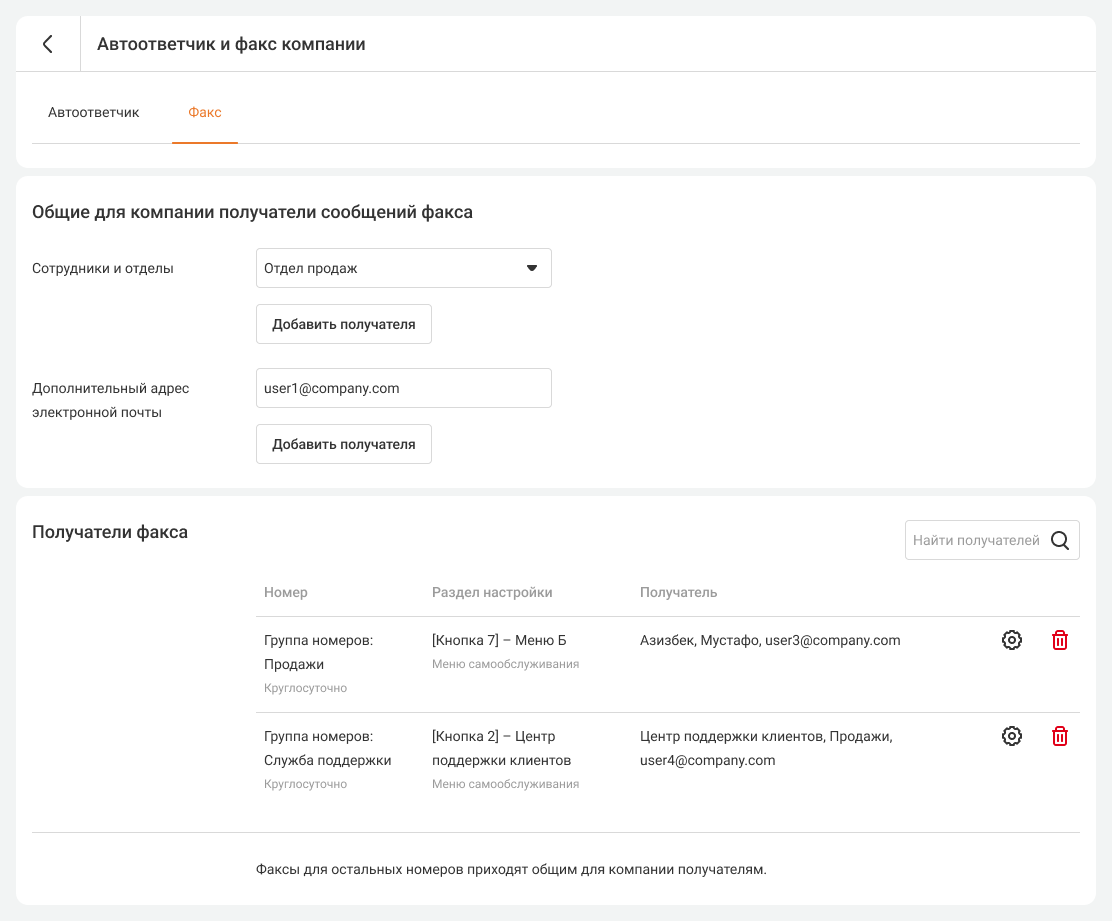The image size is (1112, 921).
Task: Focus the email field containing user1@company.com
Action: [403, 388]
